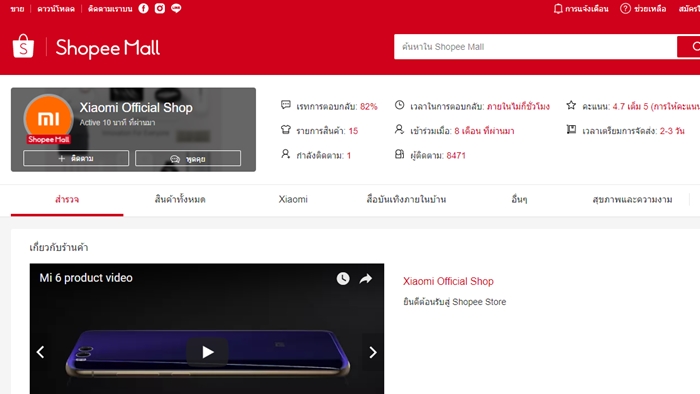Viewport: 700px width, 394px height.
Task: Click the Shopee shopping bag logo
Action: (23, 46)
